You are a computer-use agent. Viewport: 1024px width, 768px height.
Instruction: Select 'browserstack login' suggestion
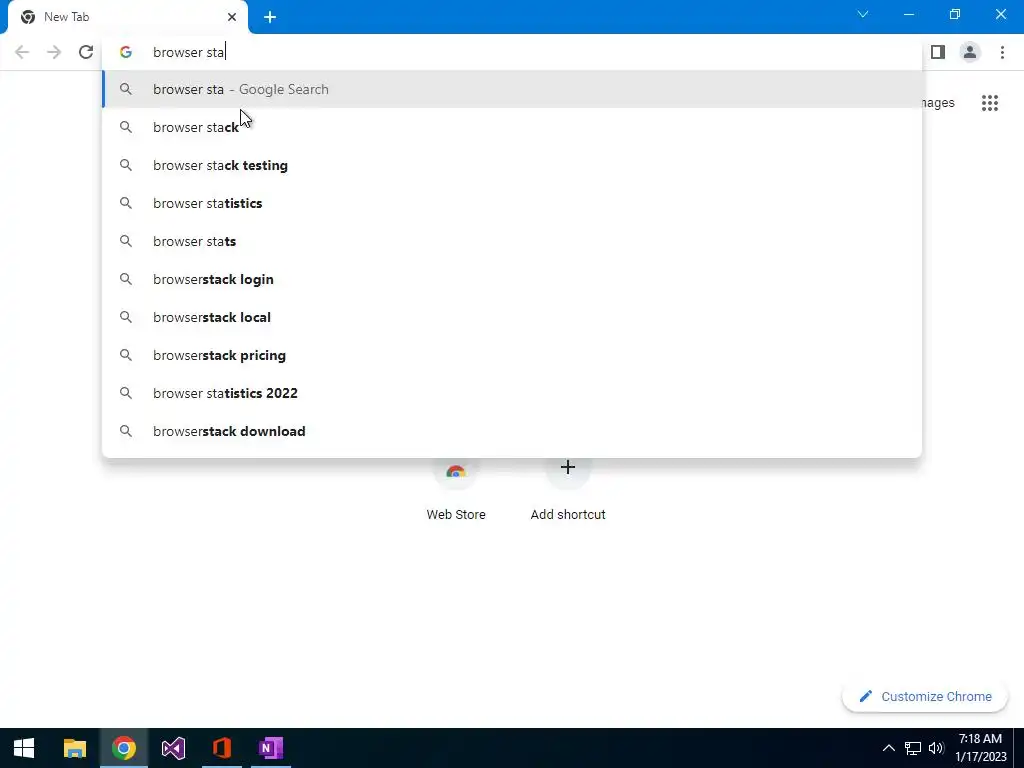513,279
